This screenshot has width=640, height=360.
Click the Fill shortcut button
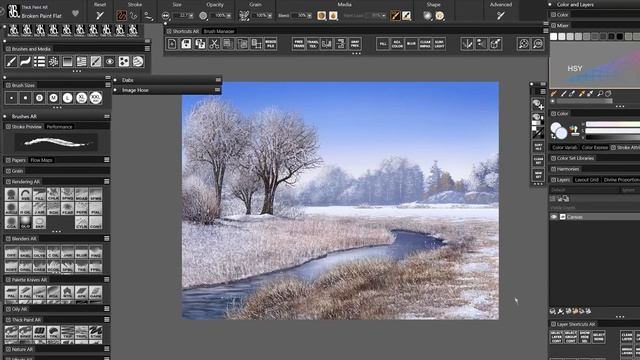383,44
